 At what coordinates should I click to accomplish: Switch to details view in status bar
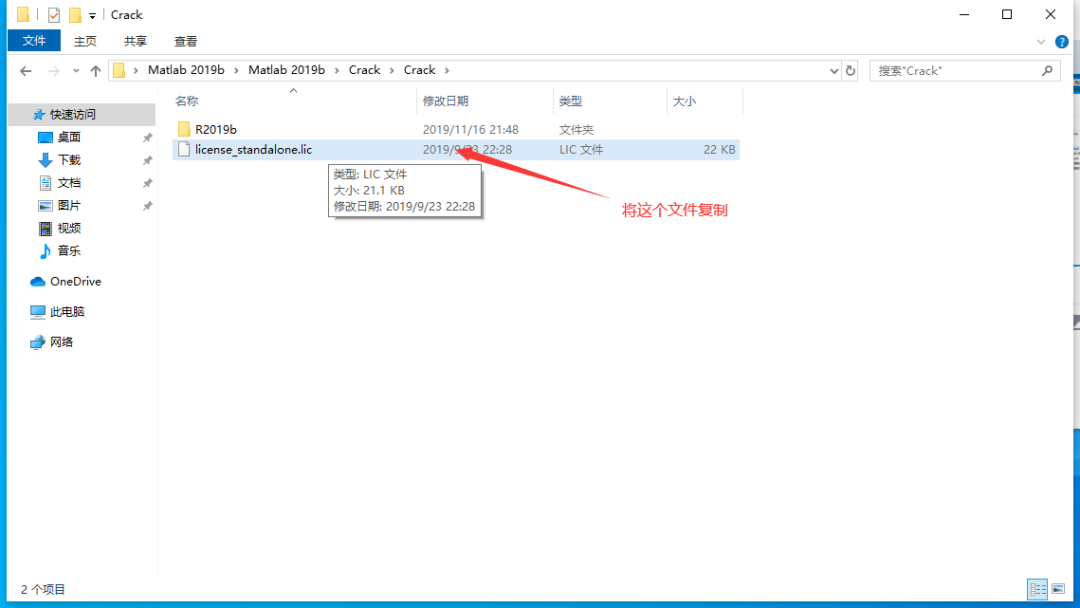[x=1037, y=589]
